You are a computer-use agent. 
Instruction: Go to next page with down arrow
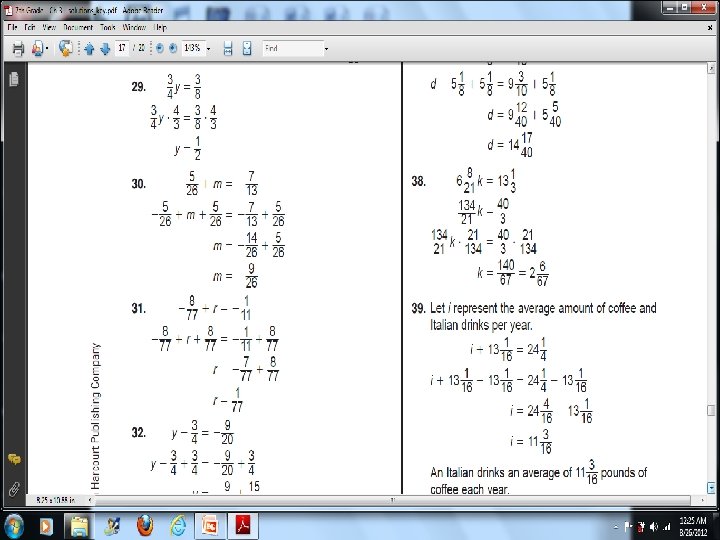105,49
